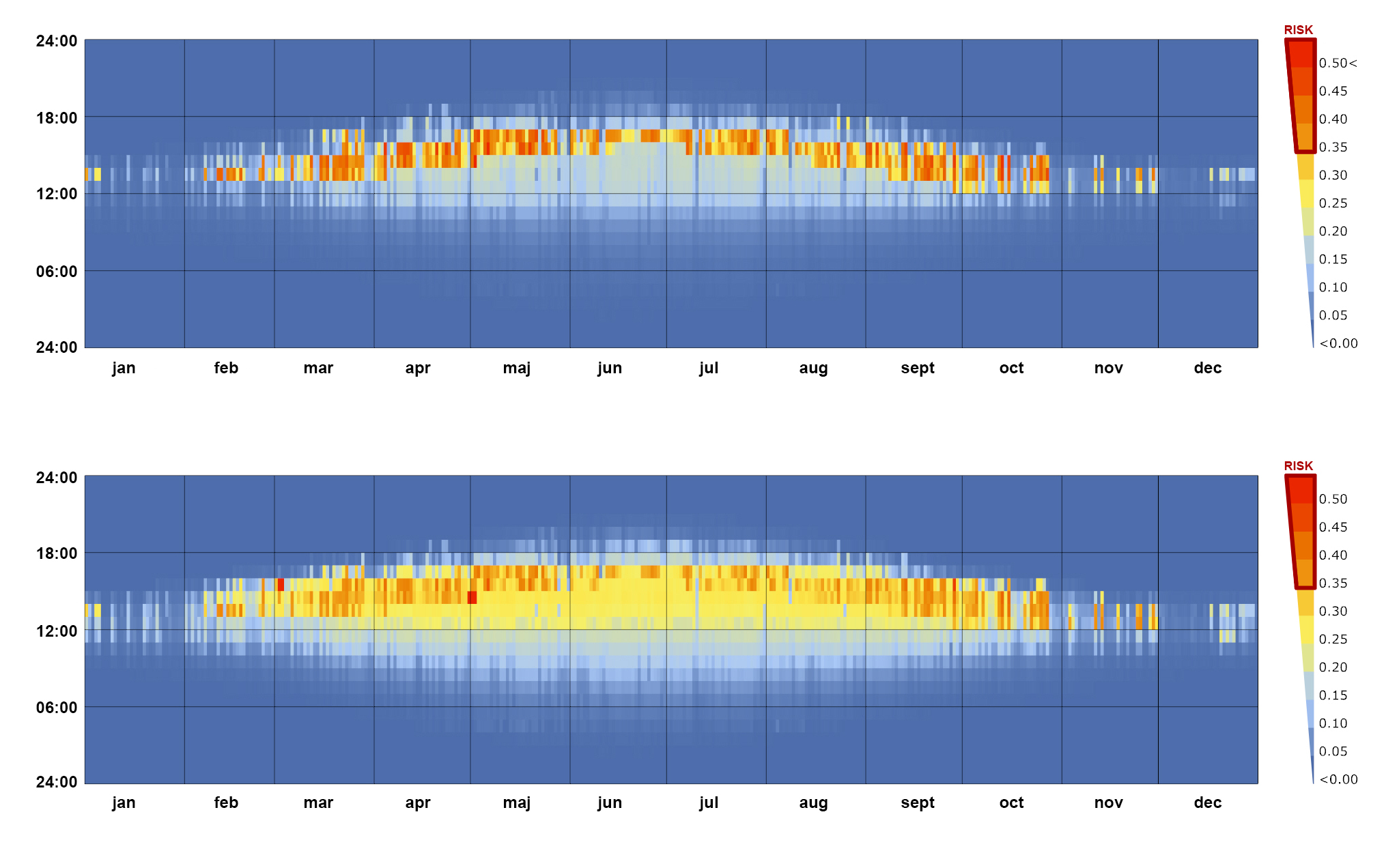This screenshot has height=868, width=1399.
Task: Click the 0.05 value in the bottom legend
Action: click(x=1333, y=751)
